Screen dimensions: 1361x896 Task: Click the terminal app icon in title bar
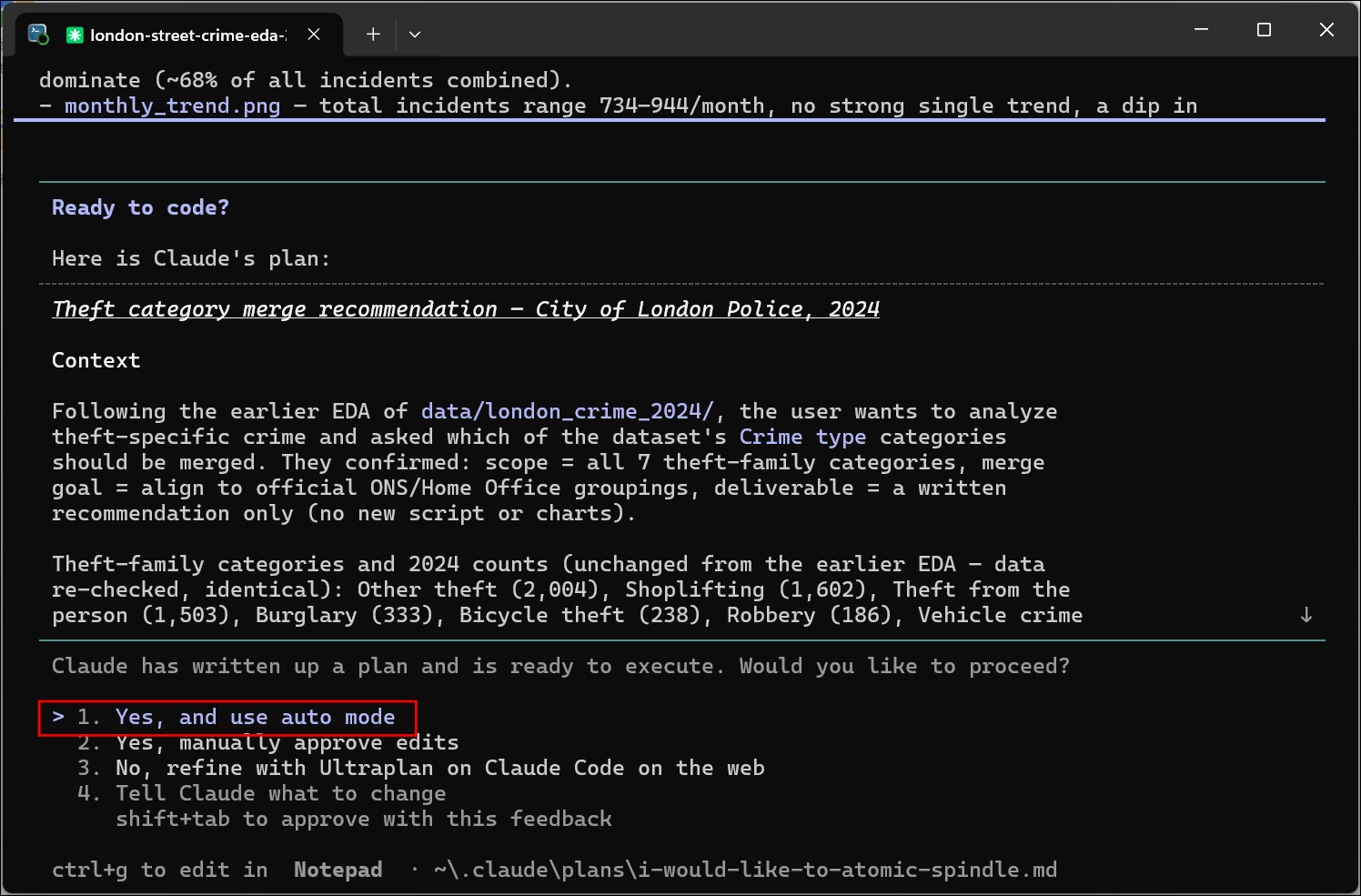pyautogui.click(x=38, y=35)
